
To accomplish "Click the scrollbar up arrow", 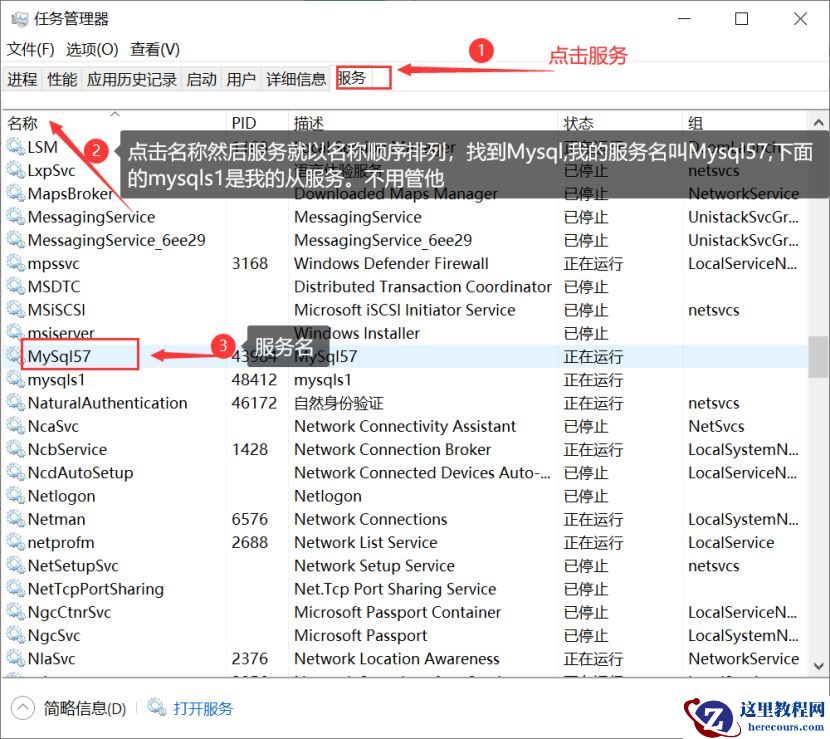I will pos(818,123).
